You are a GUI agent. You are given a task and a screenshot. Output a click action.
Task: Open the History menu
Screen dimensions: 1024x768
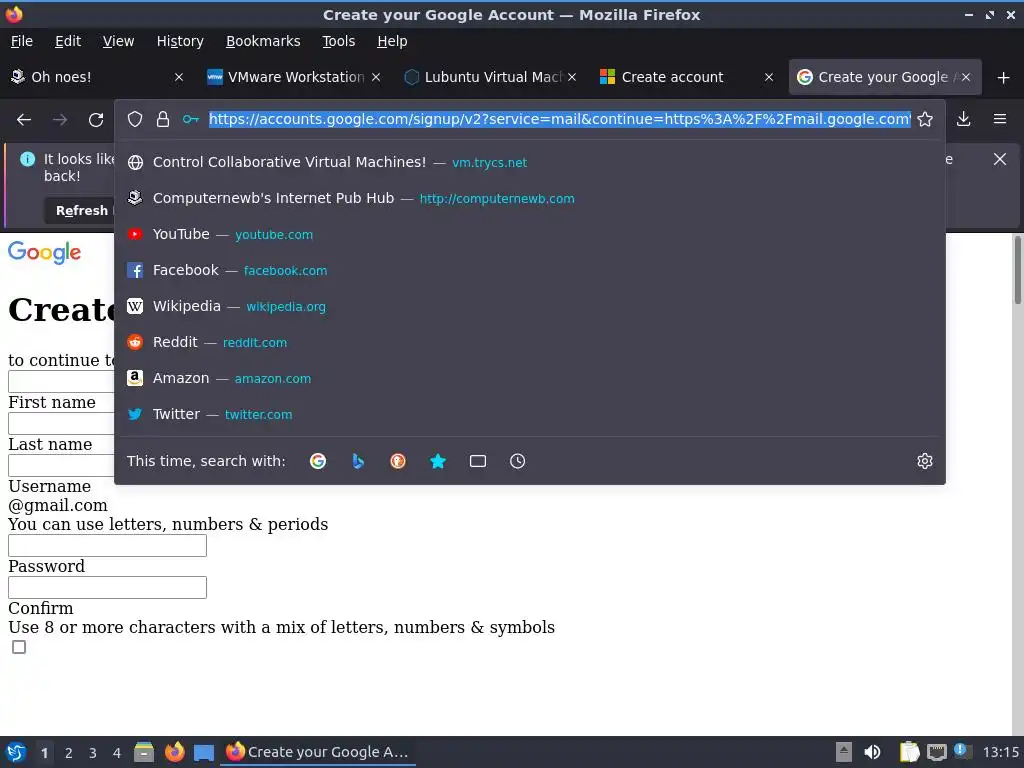coord(180,41)
